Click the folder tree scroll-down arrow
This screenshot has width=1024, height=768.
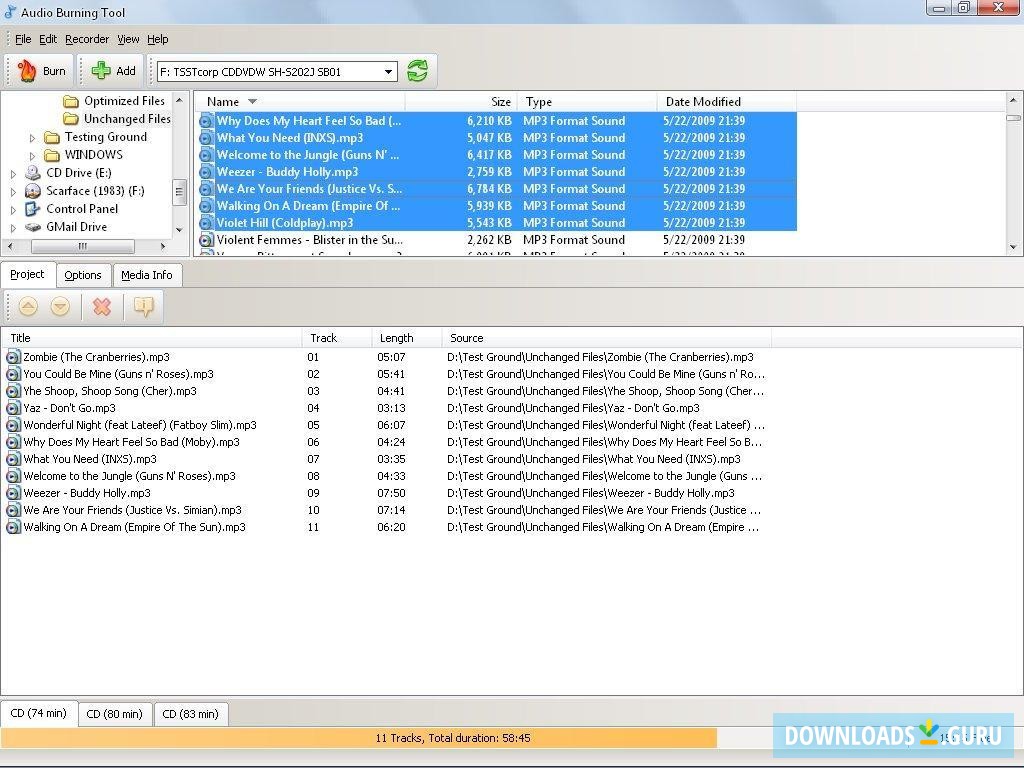(179, 230)
